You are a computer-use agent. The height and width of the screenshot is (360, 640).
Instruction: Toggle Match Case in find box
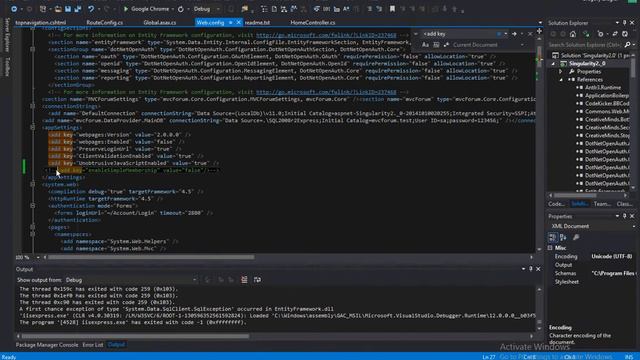pyautogui.click(x=425, y=45)
